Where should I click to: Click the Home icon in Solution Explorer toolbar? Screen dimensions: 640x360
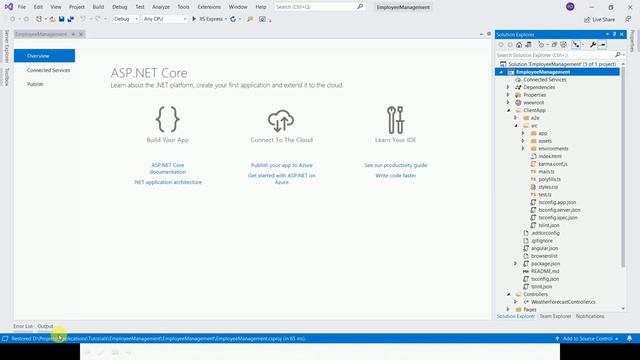519,45
